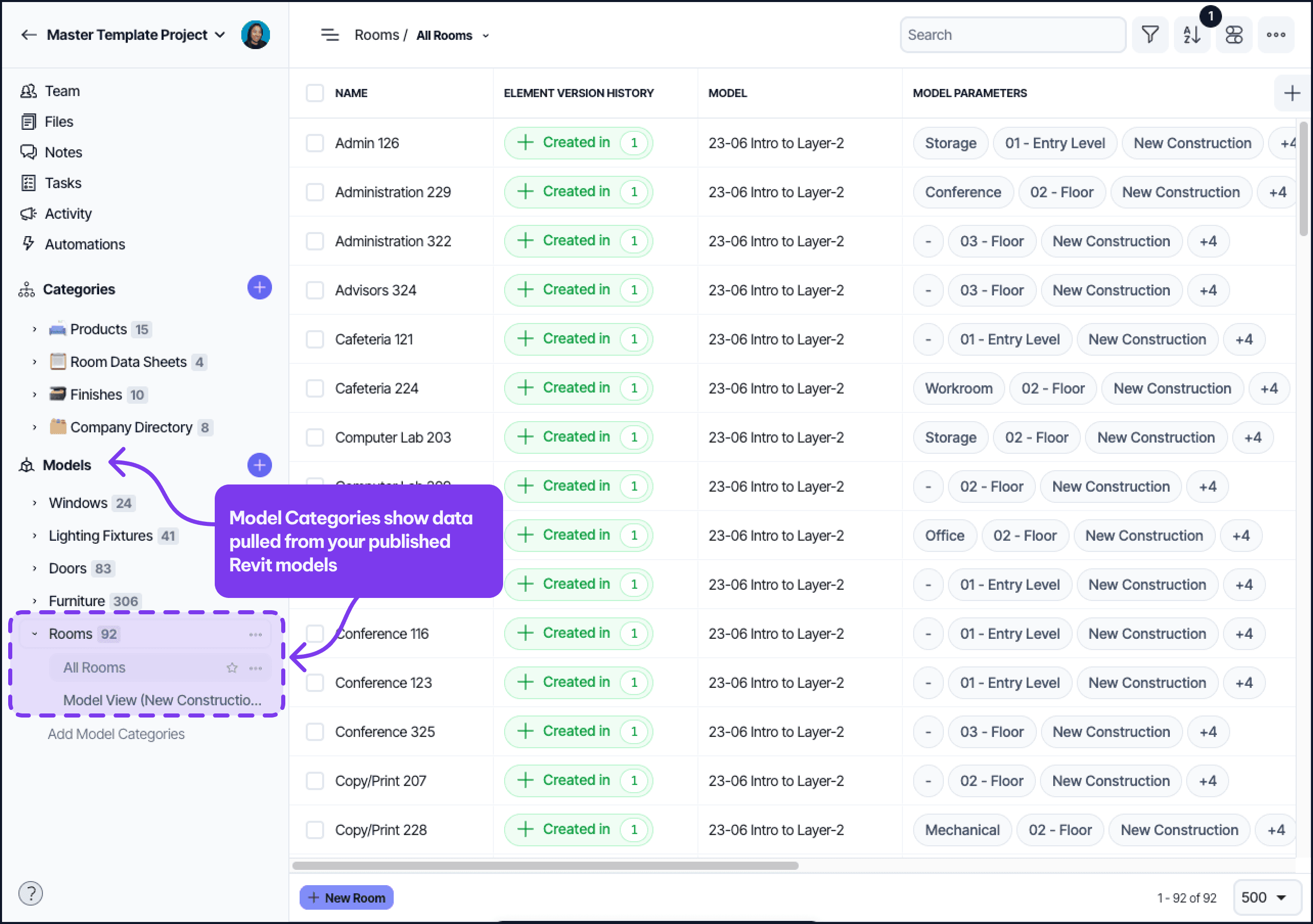Star the All Rooms view
This screenshot has height=924, width=1313.
232,667
